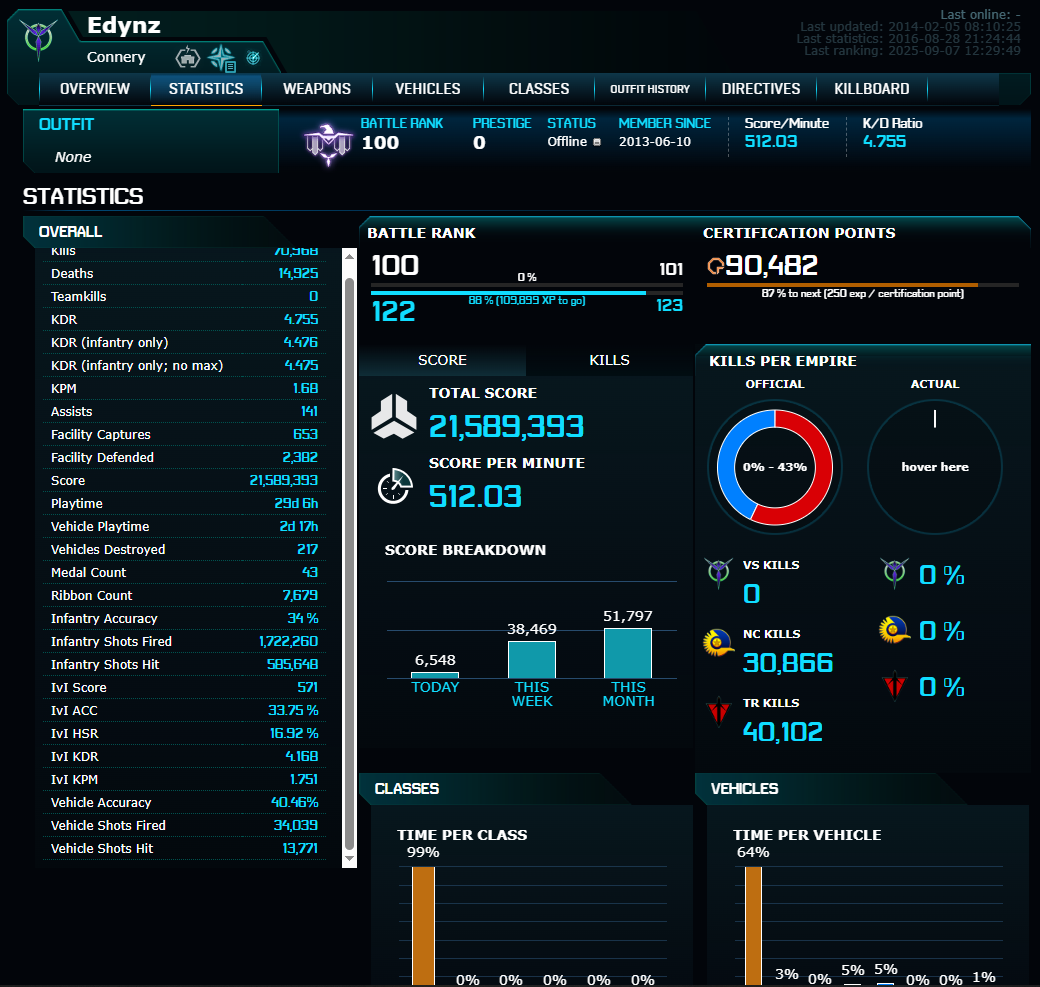This screenshot has height=987, width=1040.
Task: Click the Ribbon Count row
Action: 184,596
